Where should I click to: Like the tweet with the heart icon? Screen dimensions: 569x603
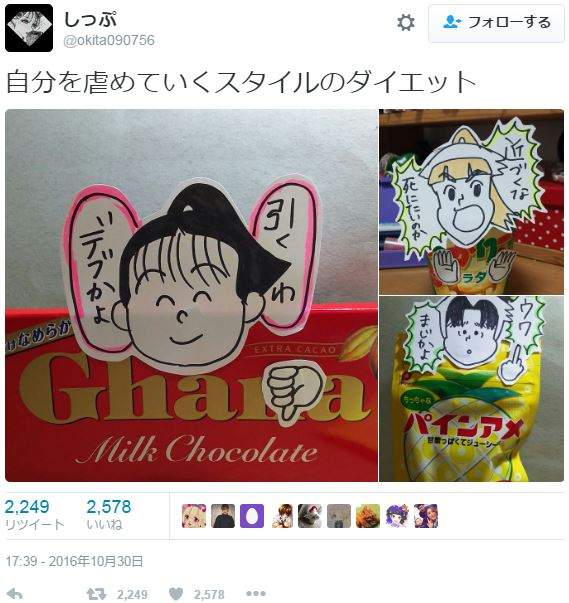pyautogui.click(x=176, y=595)
